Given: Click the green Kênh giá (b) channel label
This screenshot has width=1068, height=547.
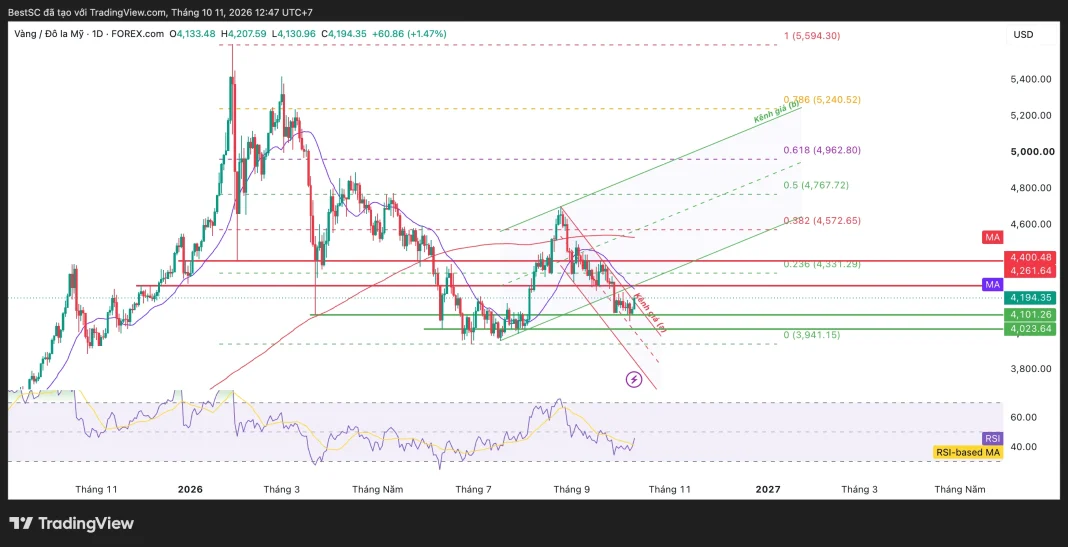Looking at the screenshot, I should [777, 112].
